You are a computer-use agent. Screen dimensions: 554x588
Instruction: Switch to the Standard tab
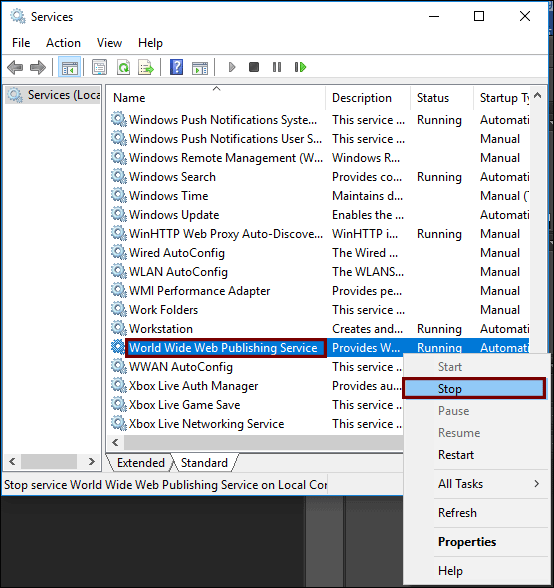point(204,463)
